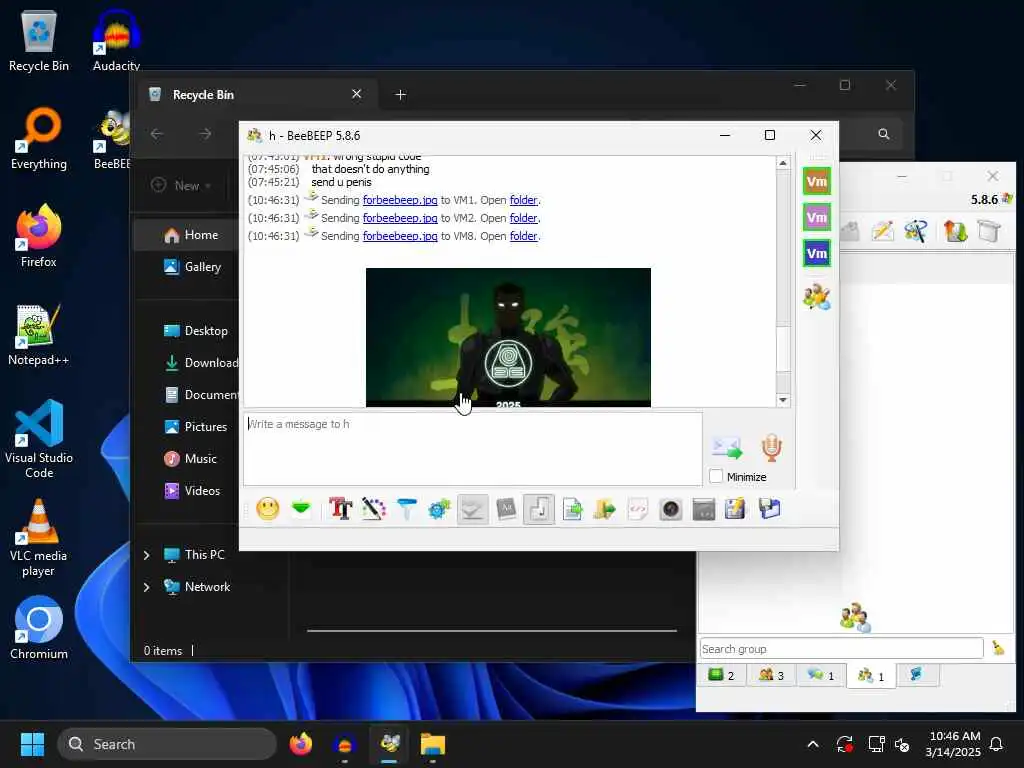Viewport: 1024px width, 768px height.
Task: Select the blue Vm user avatar
Action: 817,253
